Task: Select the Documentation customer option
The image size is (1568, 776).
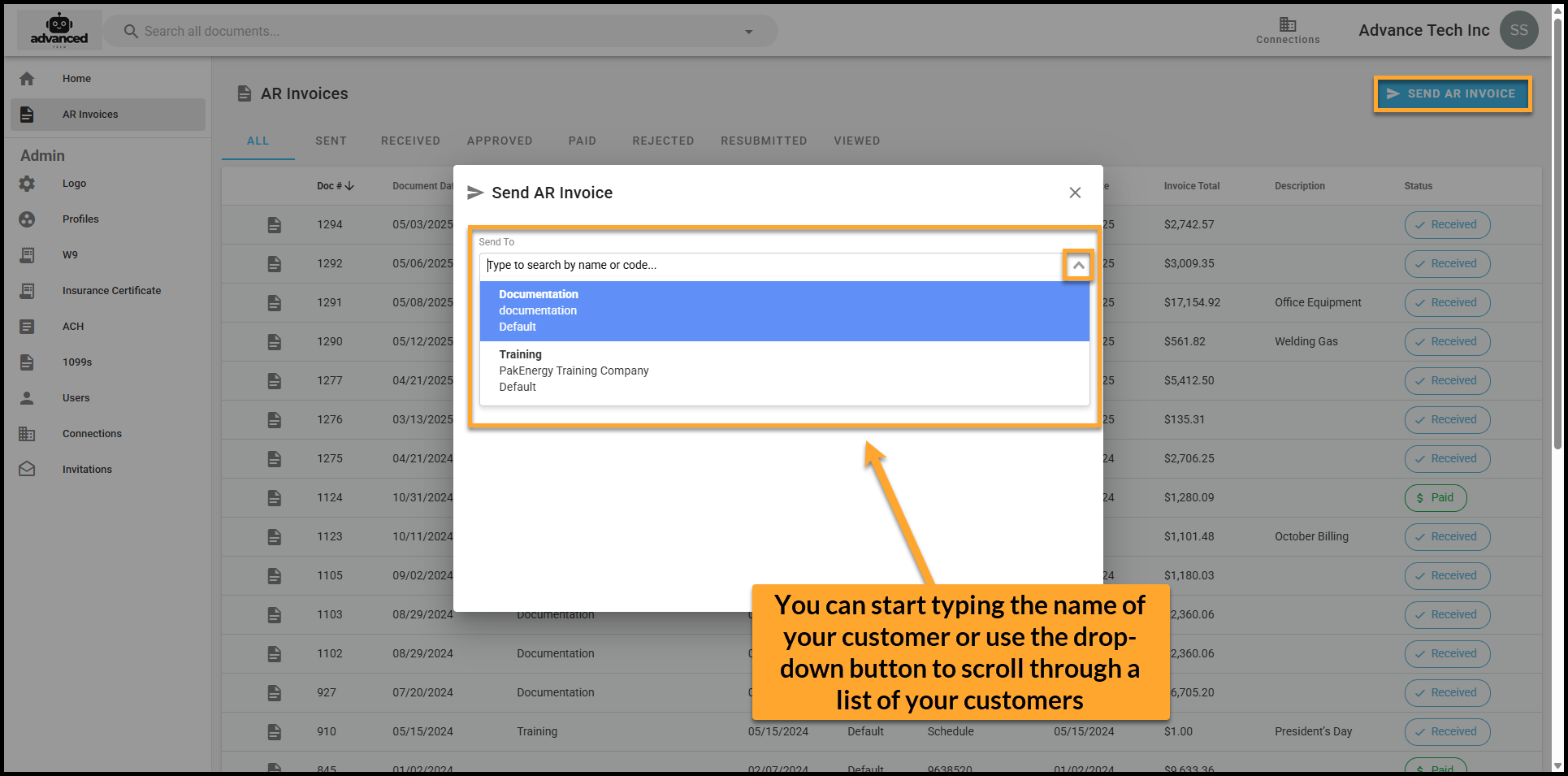Action: (x=784, y=311)
